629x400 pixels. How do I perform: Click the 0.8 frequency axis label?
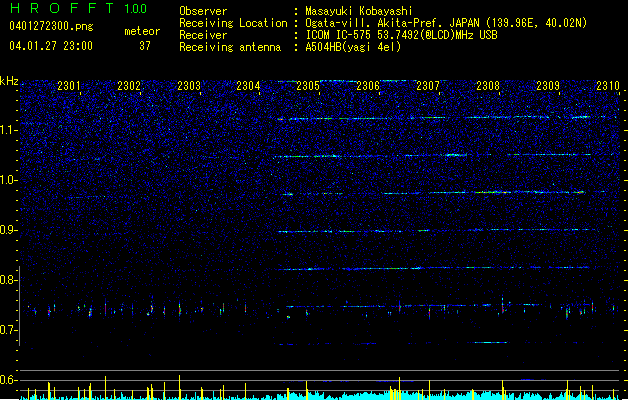tap(8, 280)
